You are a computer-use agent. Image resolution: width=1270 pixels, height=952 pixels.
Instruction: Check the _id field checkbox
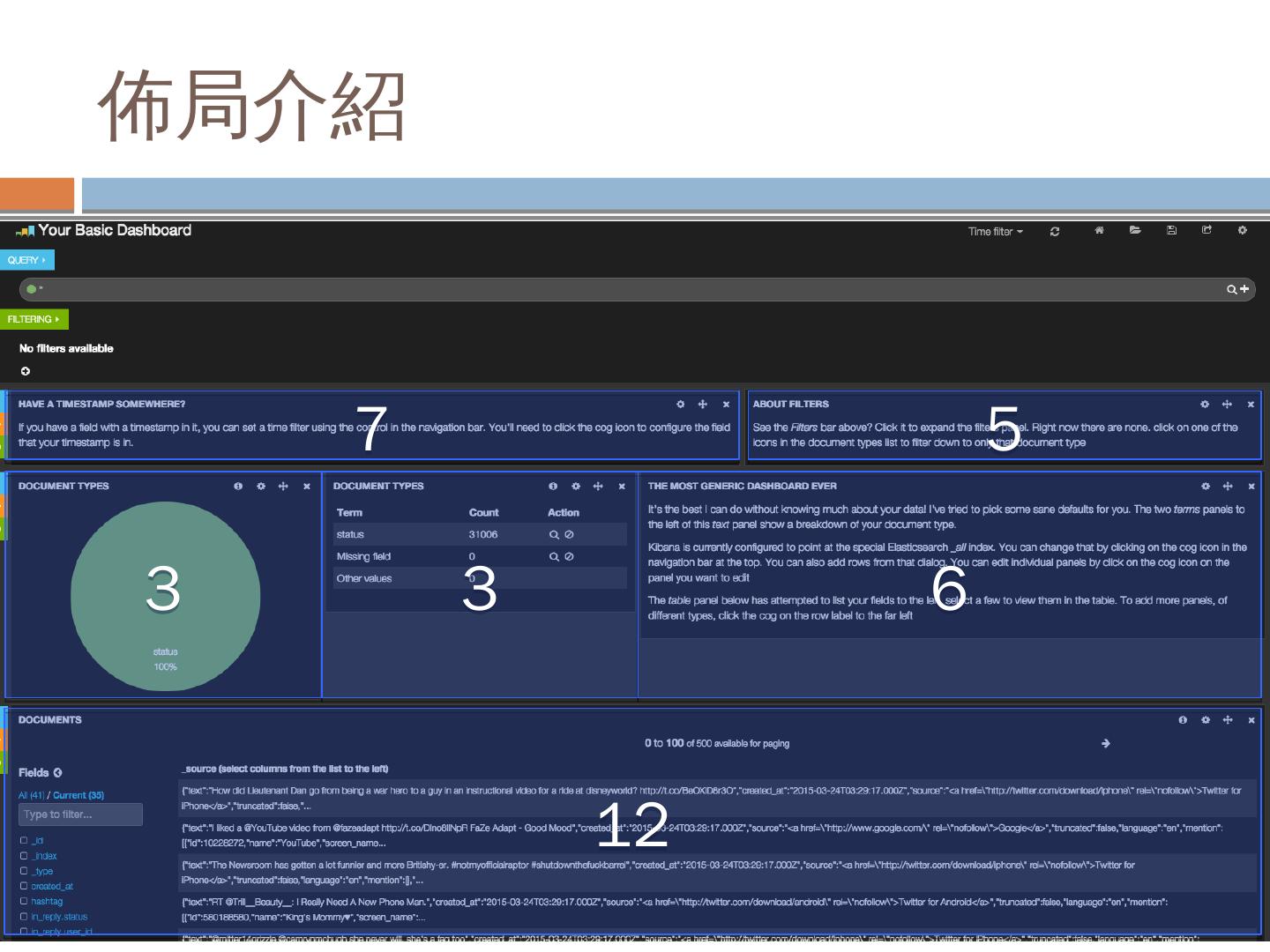point(24,841)
